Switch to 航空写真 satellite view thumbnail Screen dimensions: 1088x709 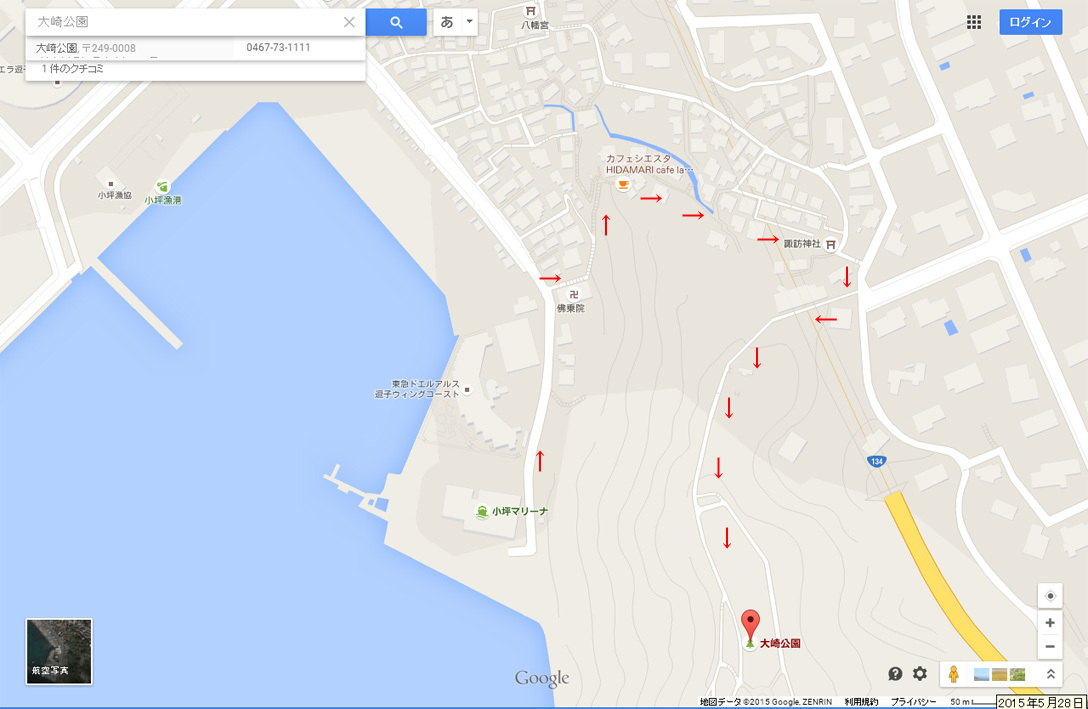click(x=59, y=651)
